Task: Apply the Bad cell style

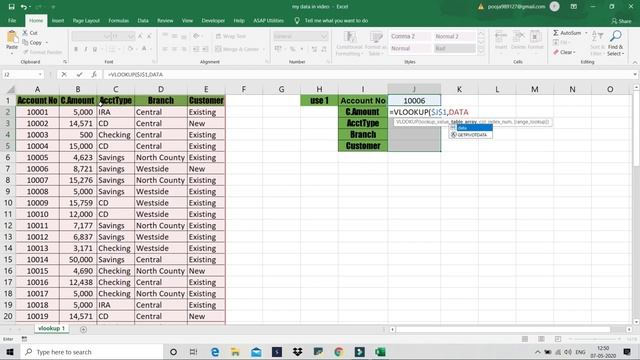Action: tap(454, 48)
